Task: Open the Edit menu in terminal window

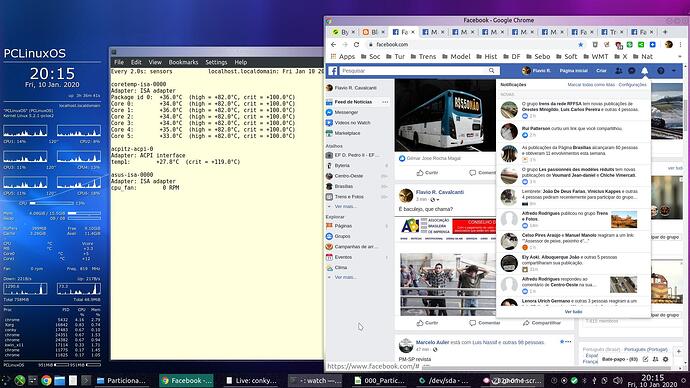Action: [136, 62]
